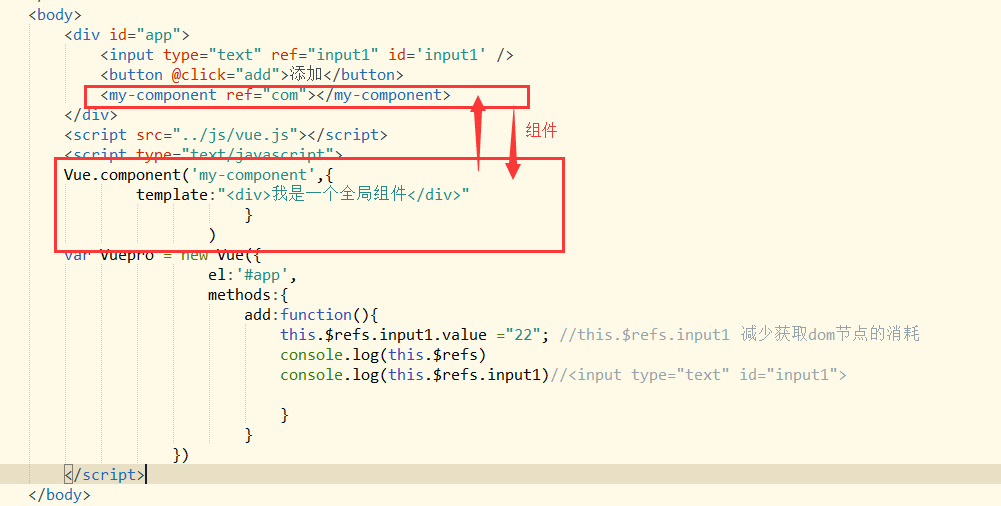Click the methods:{ line
Screen dimensions: 1001x506
(248, 295)
